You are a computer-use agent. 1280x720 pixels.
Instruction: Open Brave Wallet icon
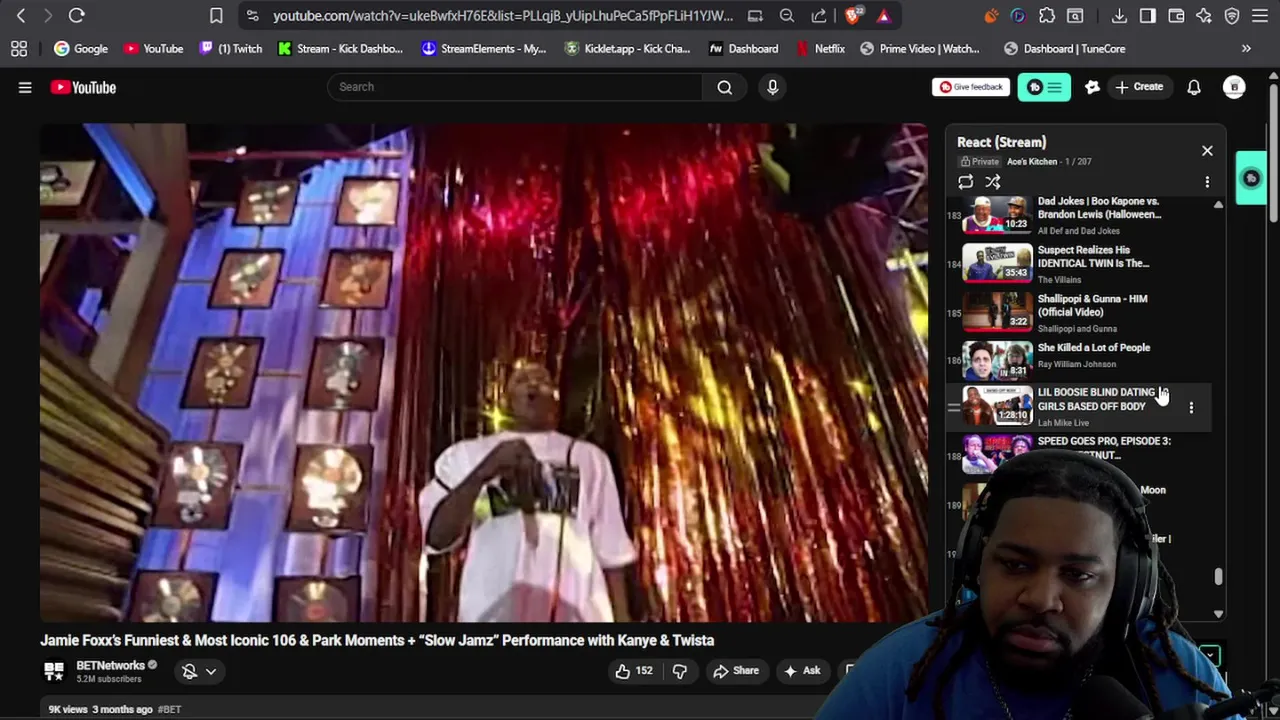[1176, 16]
